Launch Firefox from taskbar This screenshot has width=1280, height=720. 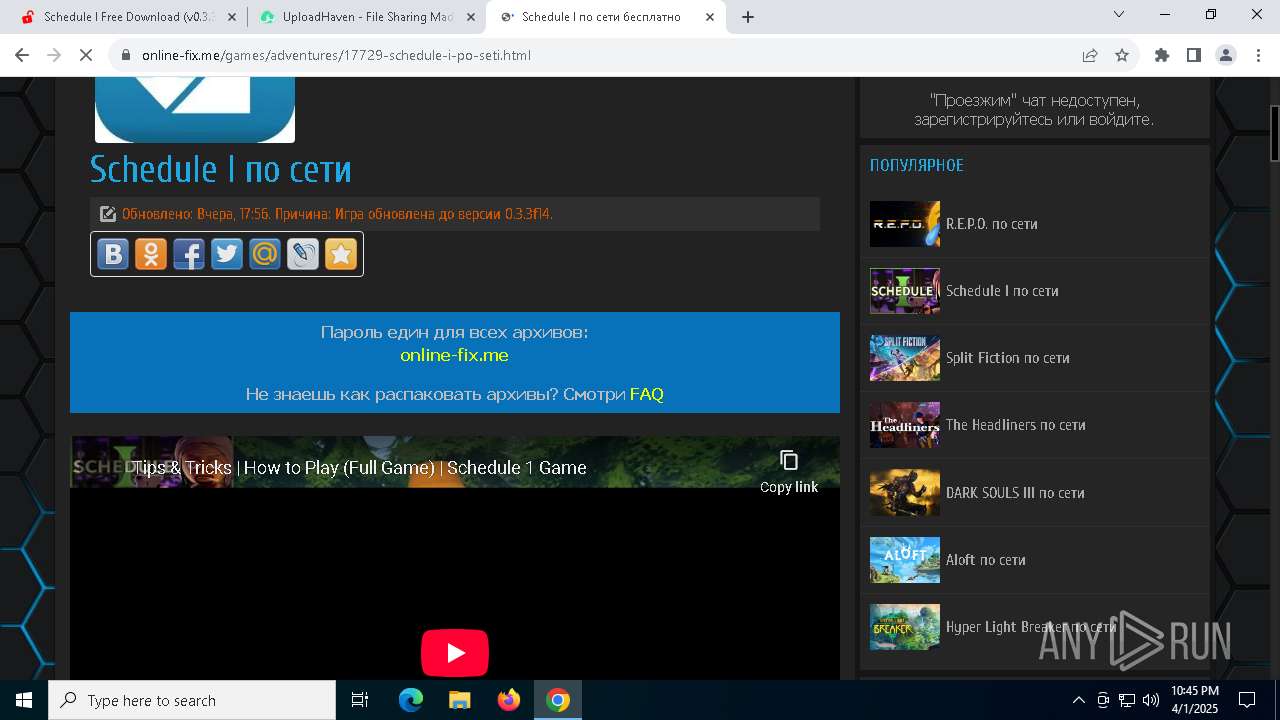tap(509, 700)
